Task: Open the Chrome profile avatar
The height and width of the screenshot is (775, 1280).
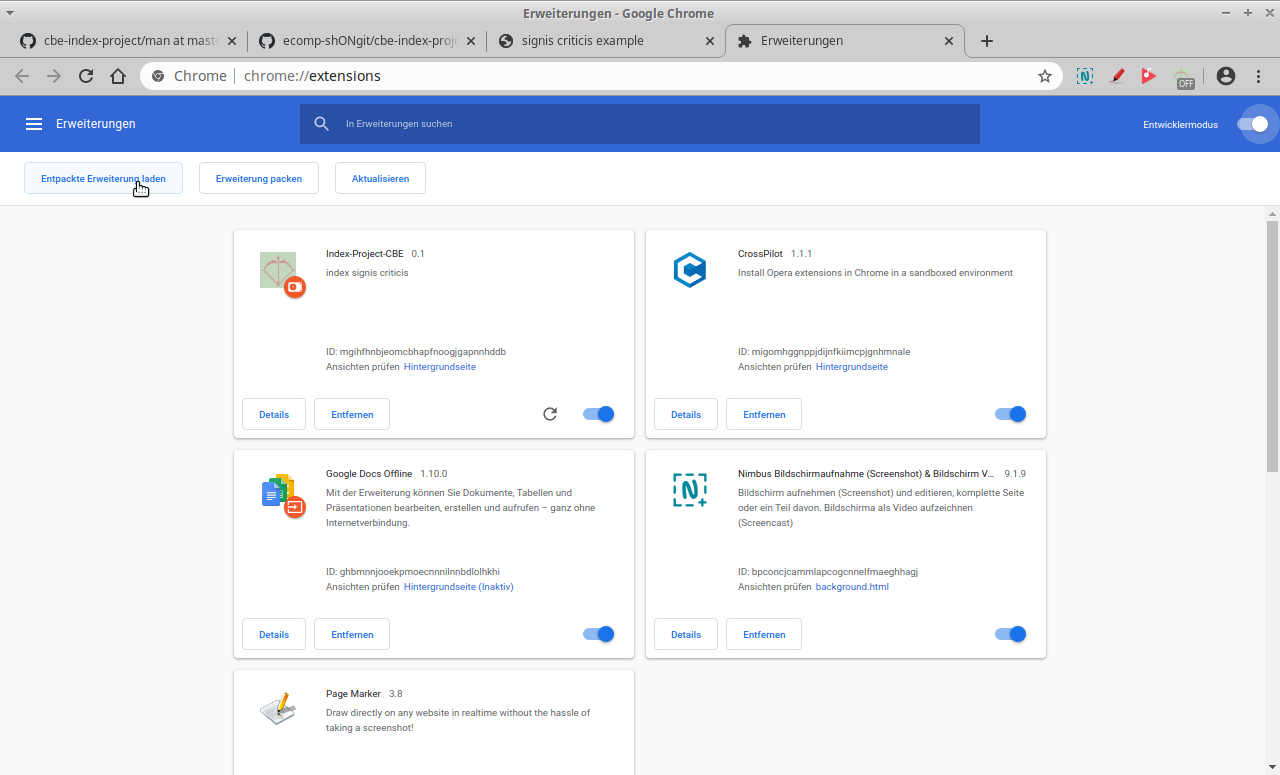Action: coord(1226,76)
